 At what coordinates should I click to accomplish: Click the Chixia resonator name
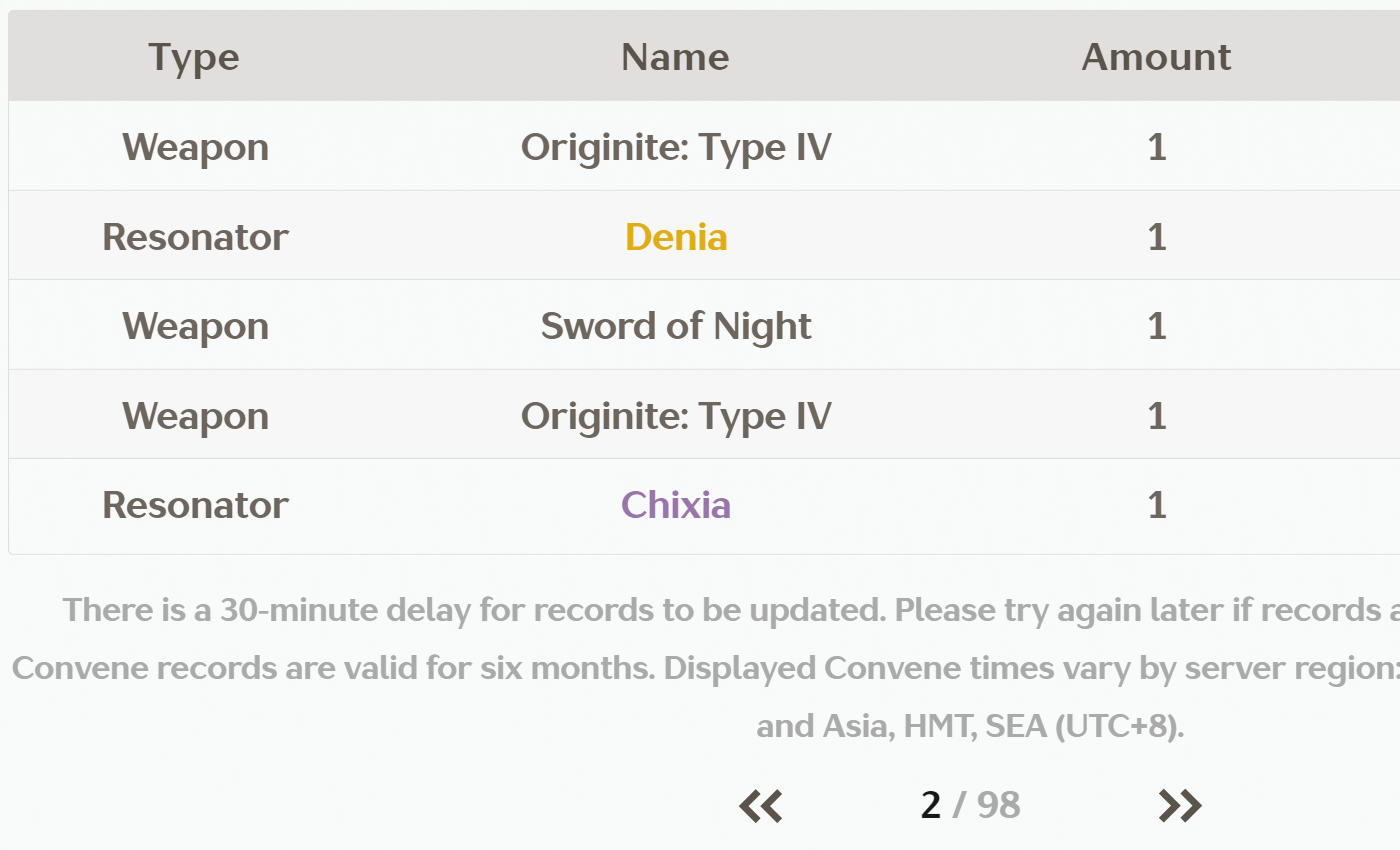[x=676, y=505]
